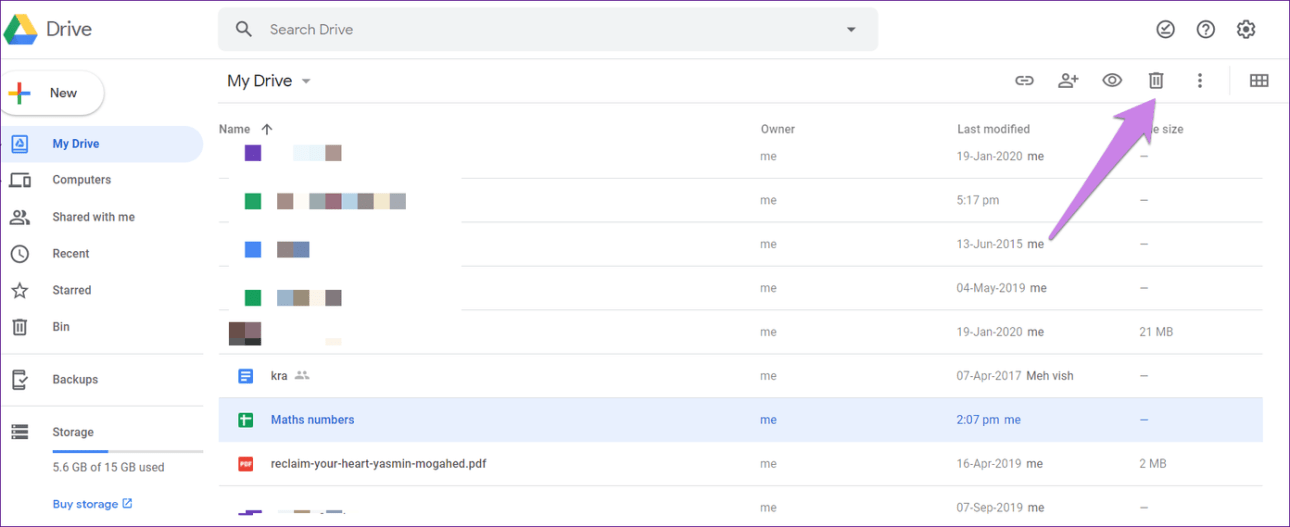Viewport: 1290px width, 527px height.
Task: Expand the My Drive dropdown arrow
Action: point(306,82)
